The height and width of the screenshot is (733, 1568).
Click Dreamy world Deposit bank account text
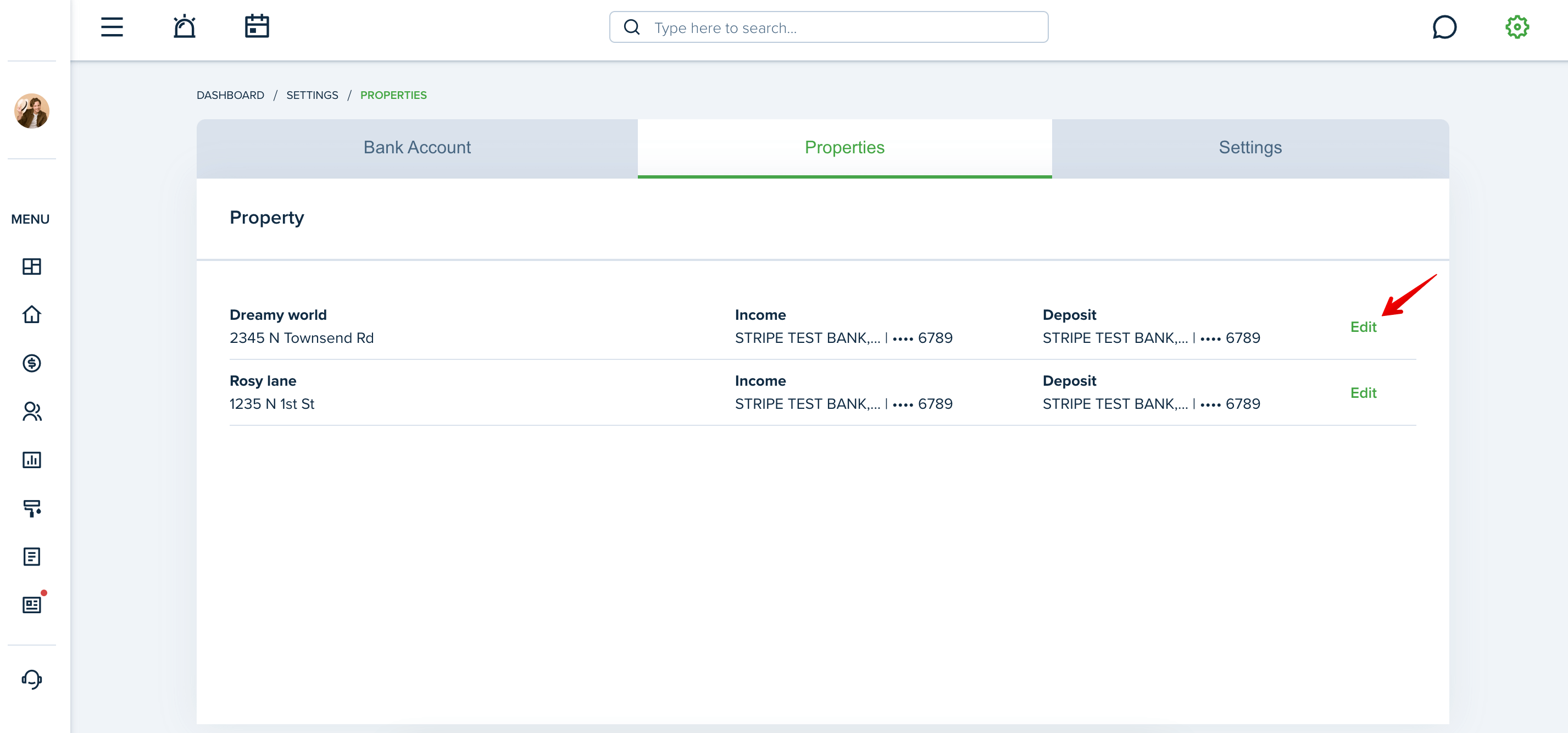pos(1151,338)
